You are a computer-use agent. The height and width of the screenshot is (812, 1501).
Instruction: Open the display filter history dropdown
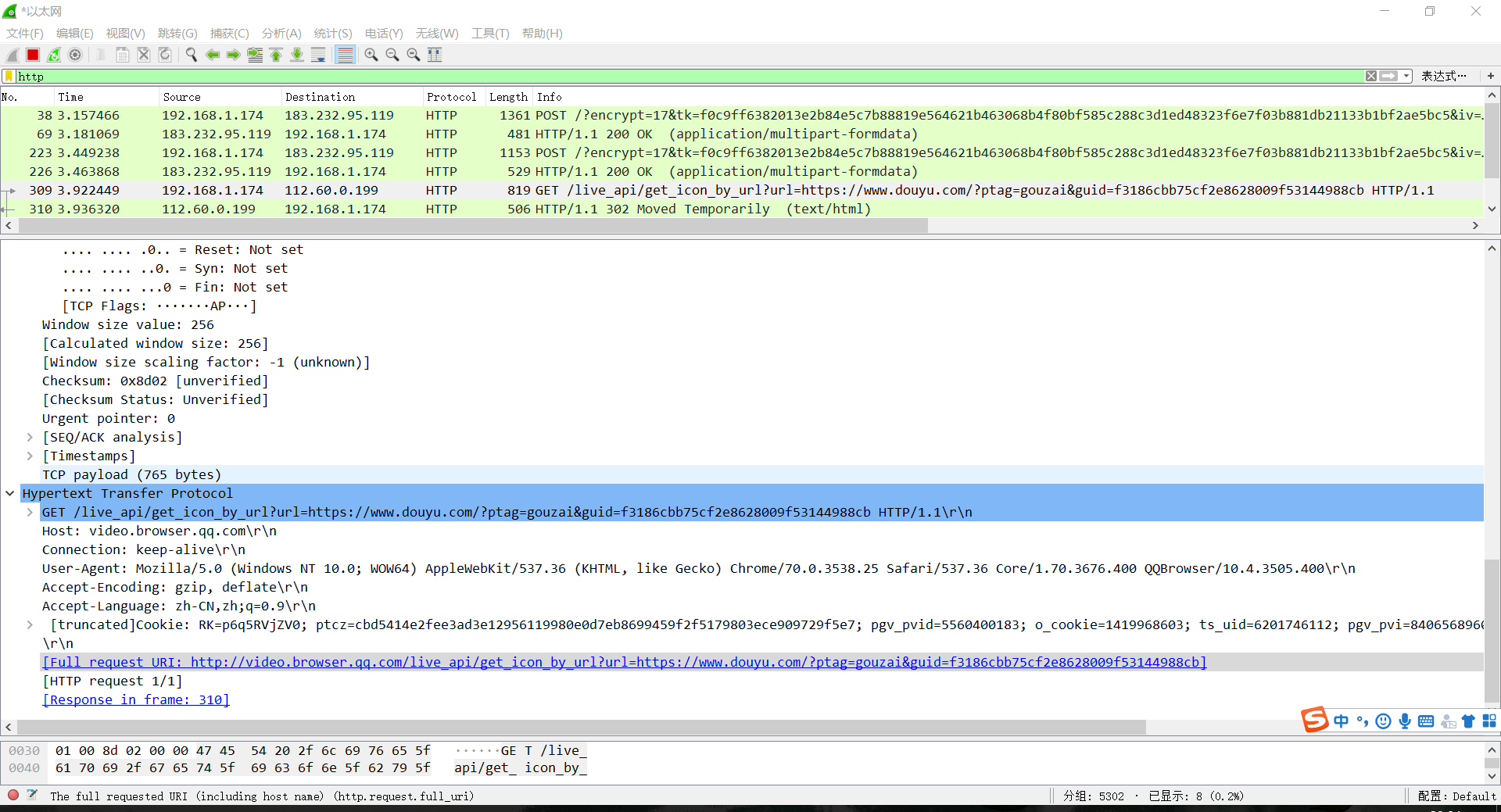1406,76
